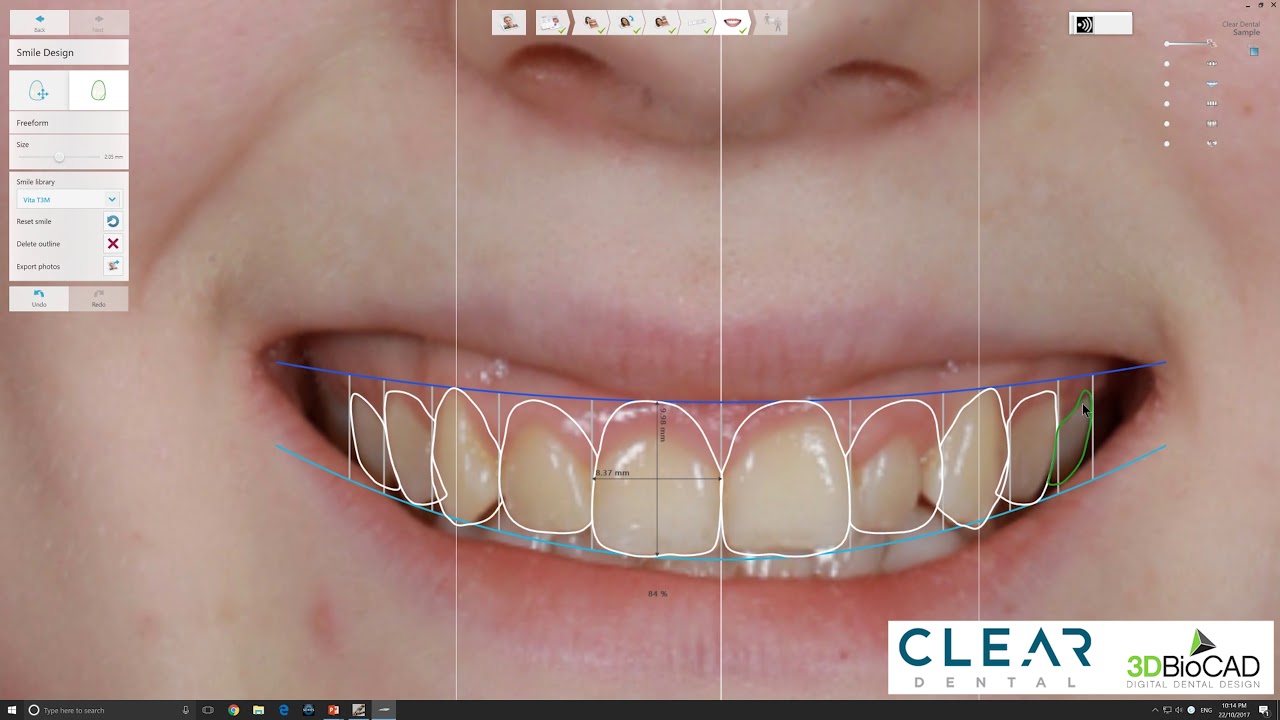Click the Smile Design panel title

coord(45,52)
